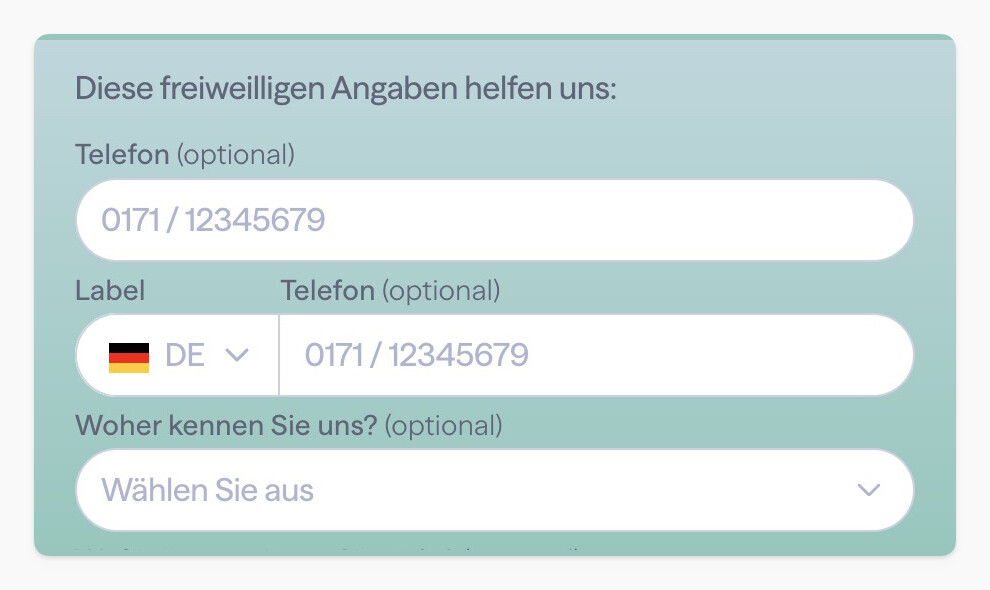Click the chevron arrow in the referral select
Viewport: 990px width, 590px height.
tap(869, 490)
